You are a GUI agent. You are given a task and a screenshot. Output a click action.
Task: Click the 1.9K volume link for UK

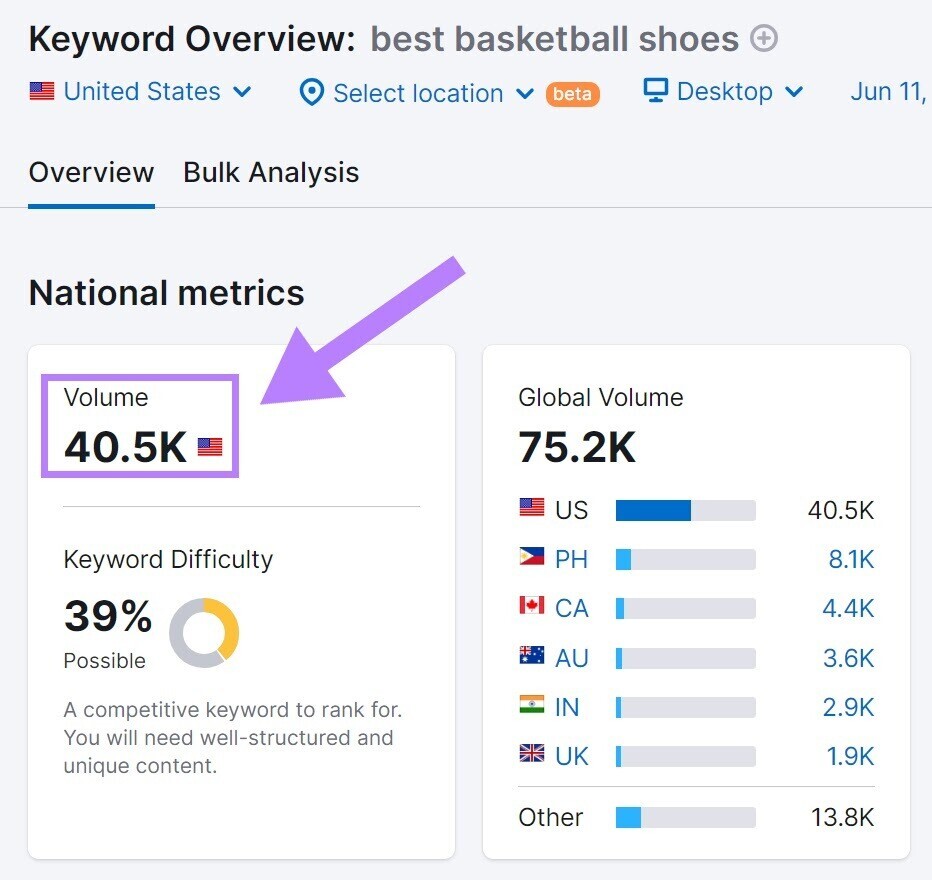point(851,756)
